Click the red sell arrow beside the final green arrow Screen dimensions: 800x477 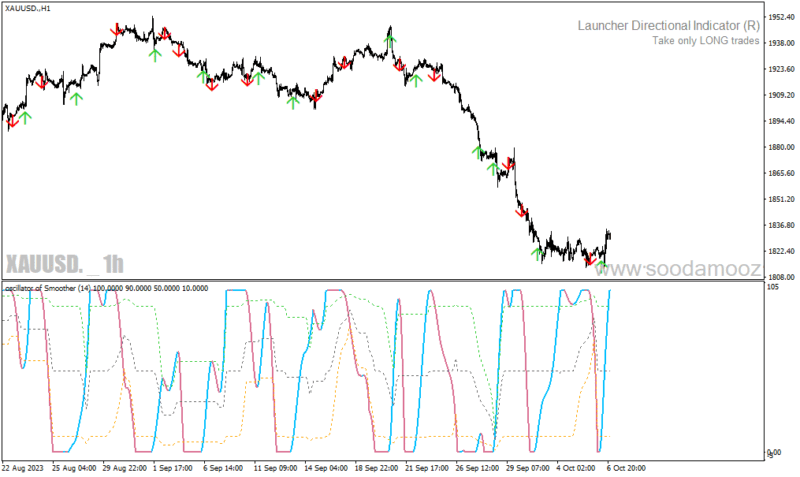point(590,259)
